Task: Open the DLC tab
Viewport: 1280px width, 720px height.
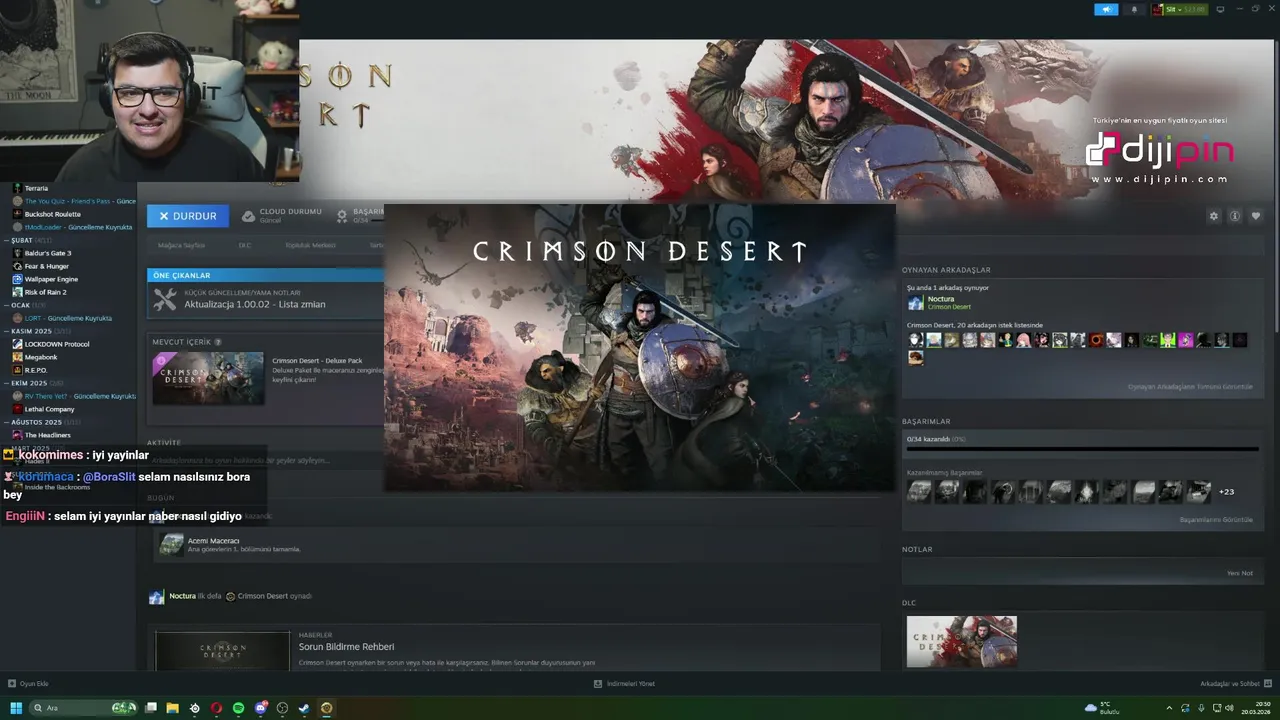Action: [244, 245]
